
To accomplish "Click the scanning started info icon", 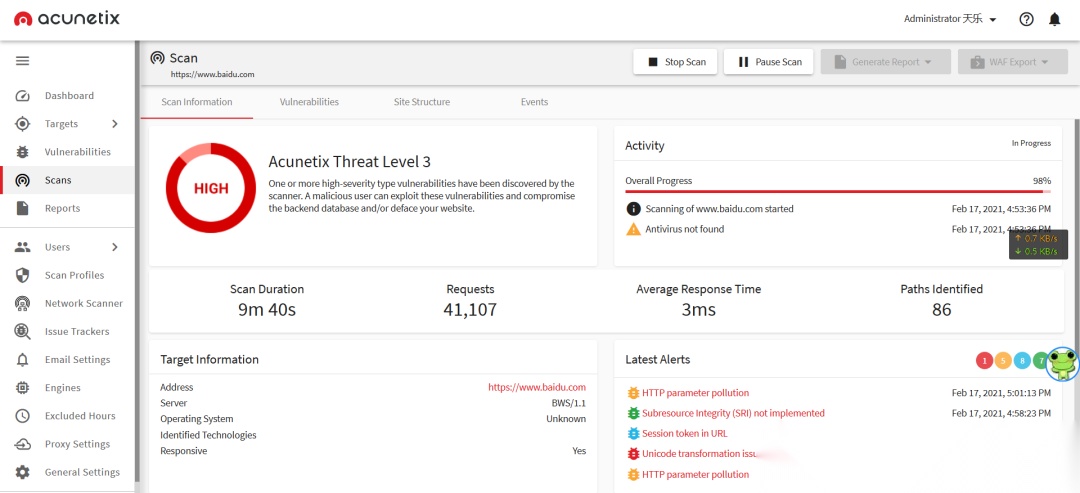I will 633,209.
